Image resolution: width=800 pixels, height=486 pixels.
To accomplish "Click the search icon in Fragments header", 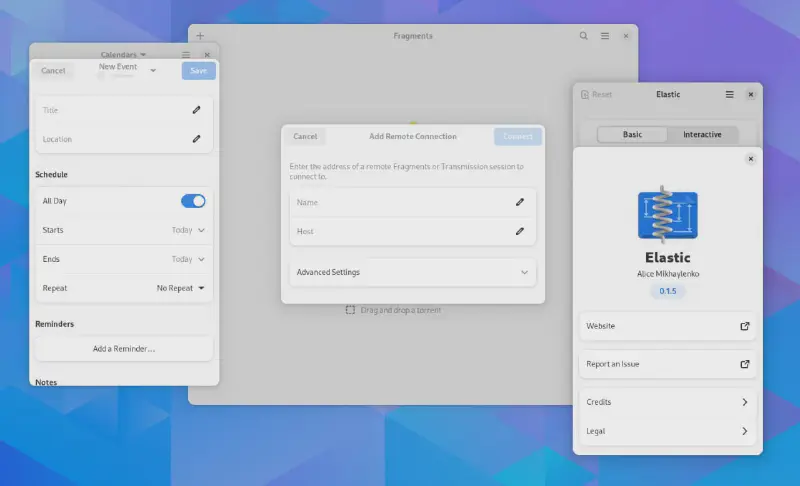I will pos(584,36).
